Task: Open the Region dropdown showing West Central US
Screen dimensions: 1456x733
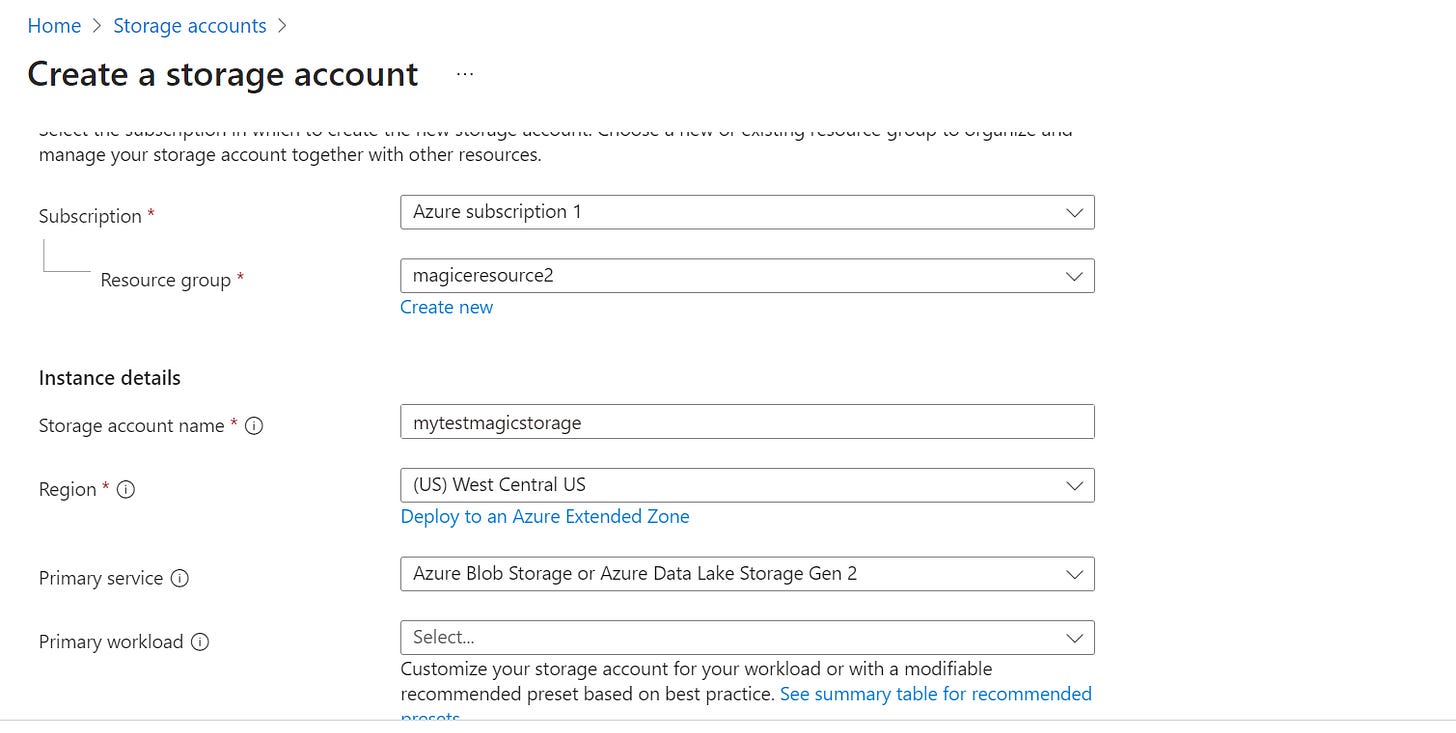Action: (x=1075, y=485)
